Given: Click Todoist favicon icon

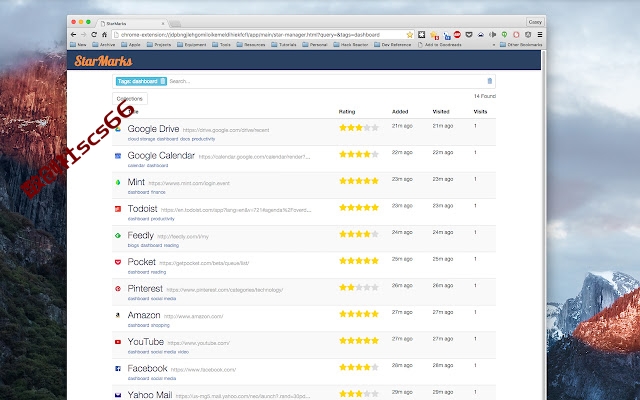Looking at the screenshot, I should pos(118,209).
